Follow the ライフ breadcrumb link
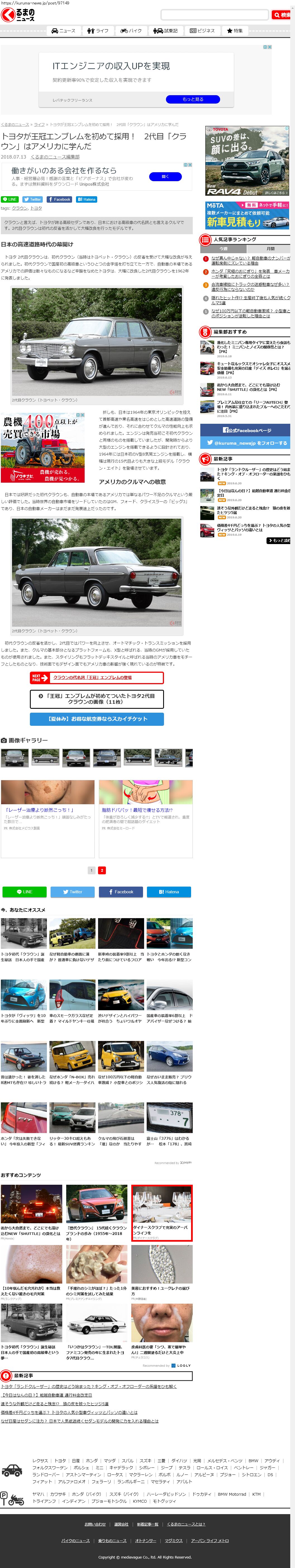This screenshot has height=1568, width=295. [39, 124]
